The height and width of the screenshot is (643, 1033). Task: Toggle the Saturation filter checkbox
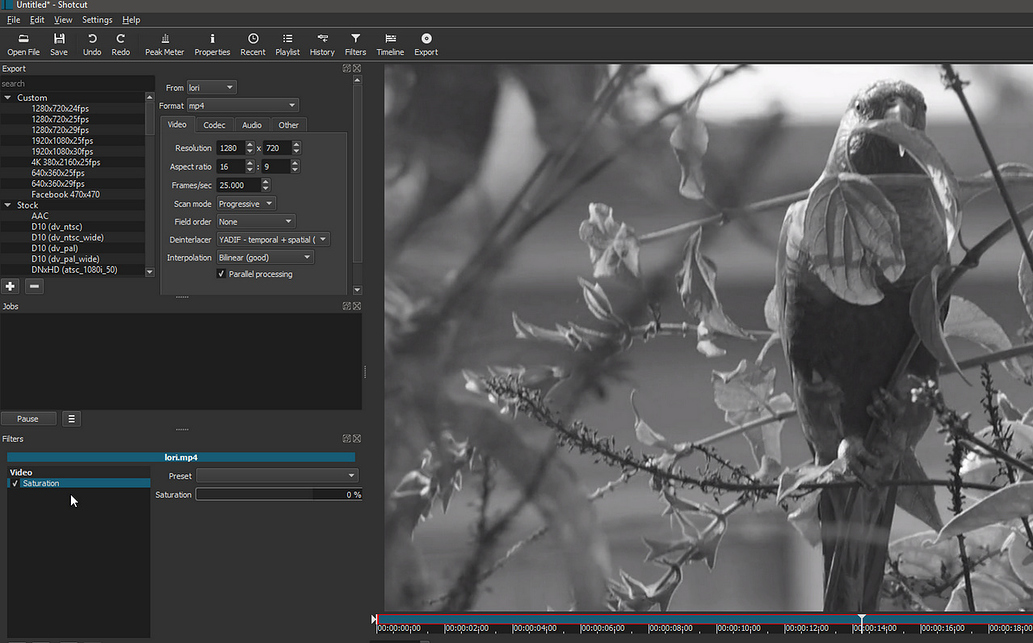pos(12,483)
